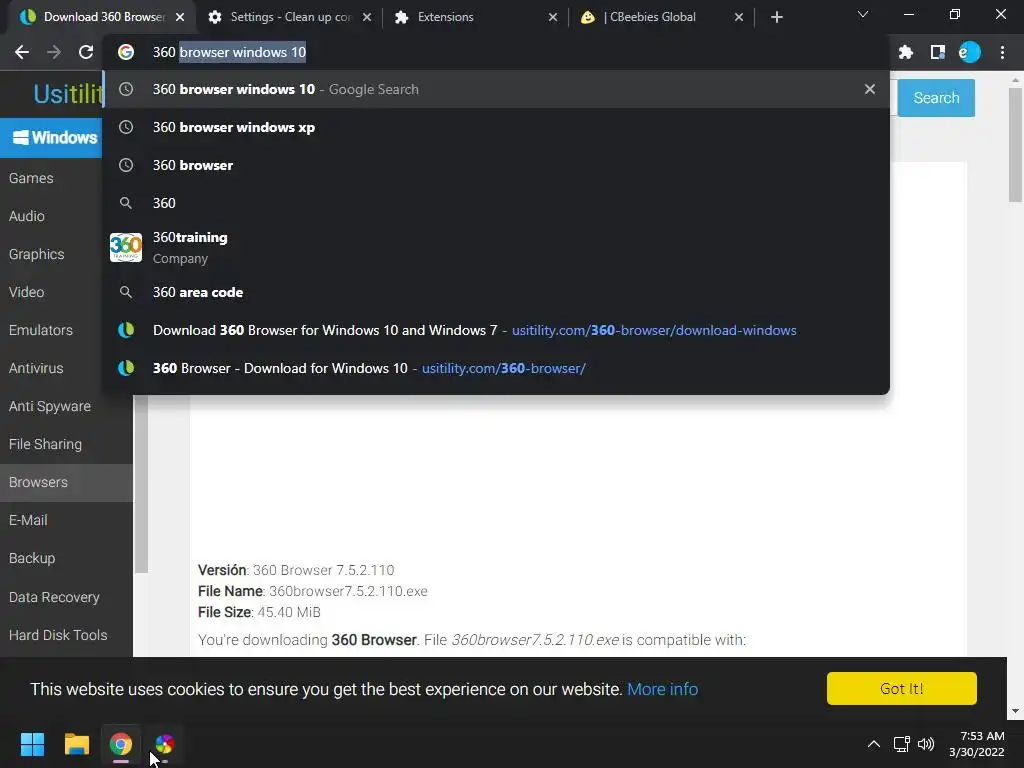The image size is (1024, 768).
Task: Open the Games category
Action: pyautogui.click(x=31, y=178)
